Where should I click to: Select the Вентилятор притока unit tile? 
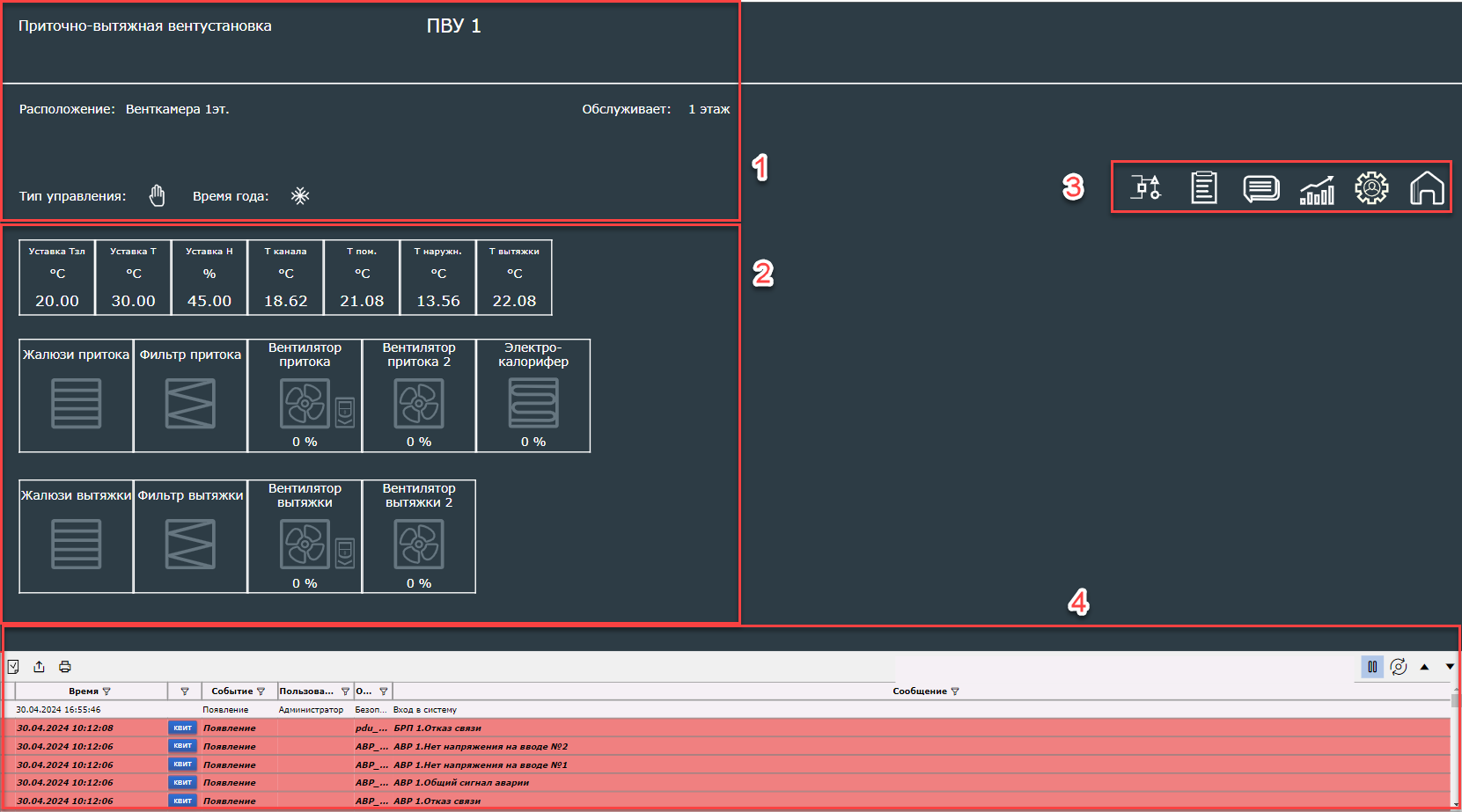305,396
